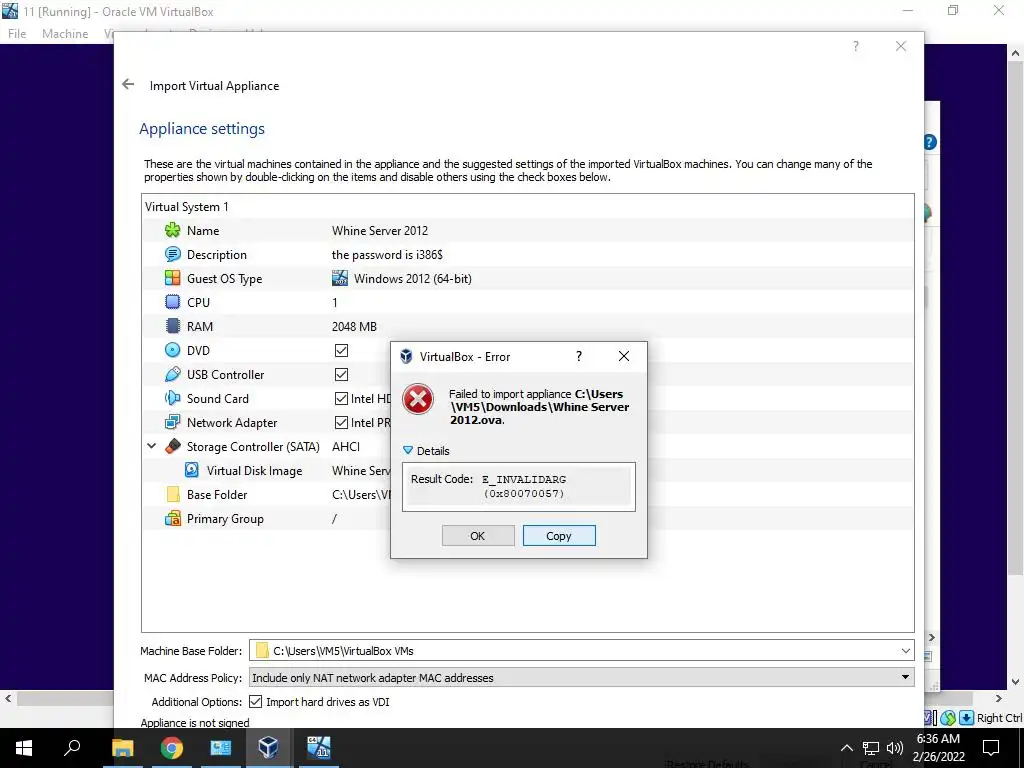Click the USB Controller icon

coord(172,374)
